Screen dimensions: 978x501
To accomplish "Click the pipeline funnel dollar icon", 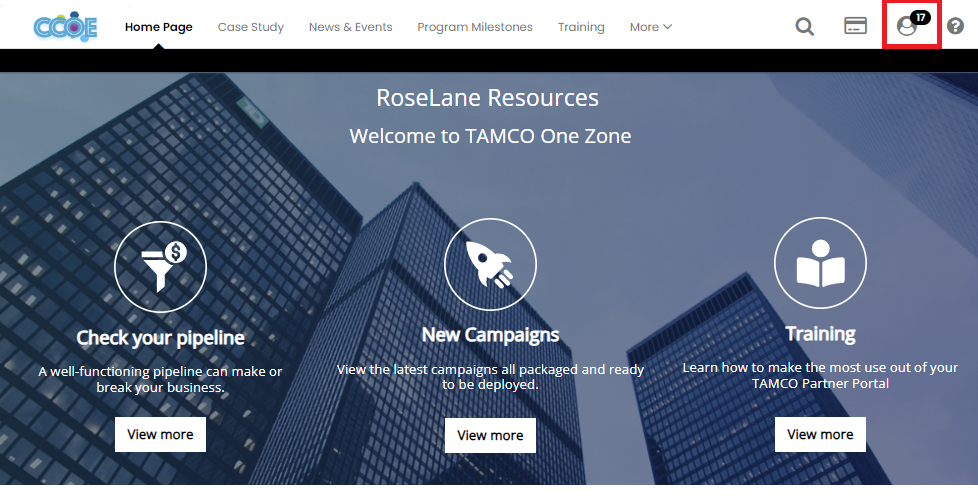I will click(160, 265).
